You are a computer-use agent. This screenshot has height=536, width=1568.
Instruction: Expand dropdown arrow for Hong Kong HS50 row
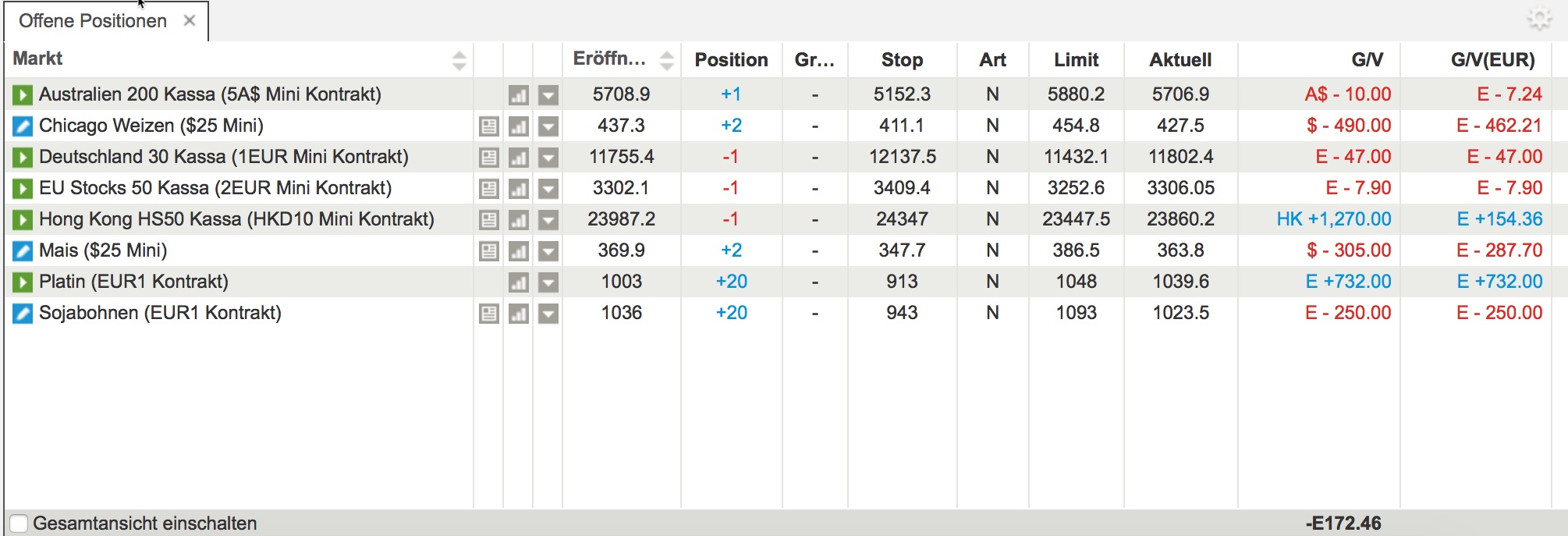coord(548,220)
